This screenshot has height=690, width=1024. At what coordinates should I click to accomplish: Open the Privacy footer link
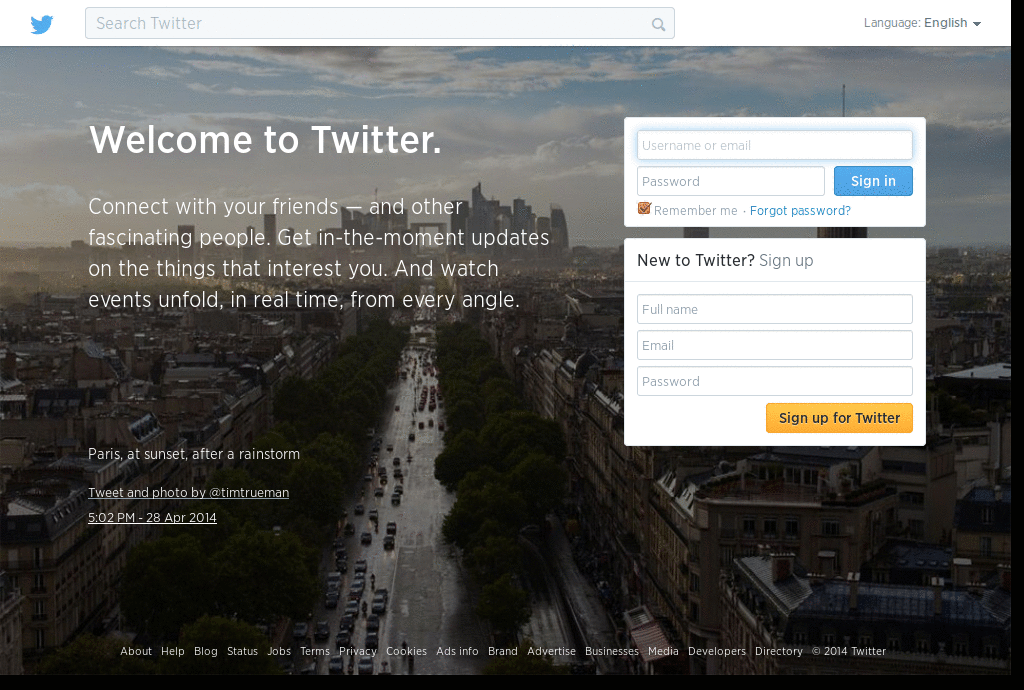tap(358, 651)
